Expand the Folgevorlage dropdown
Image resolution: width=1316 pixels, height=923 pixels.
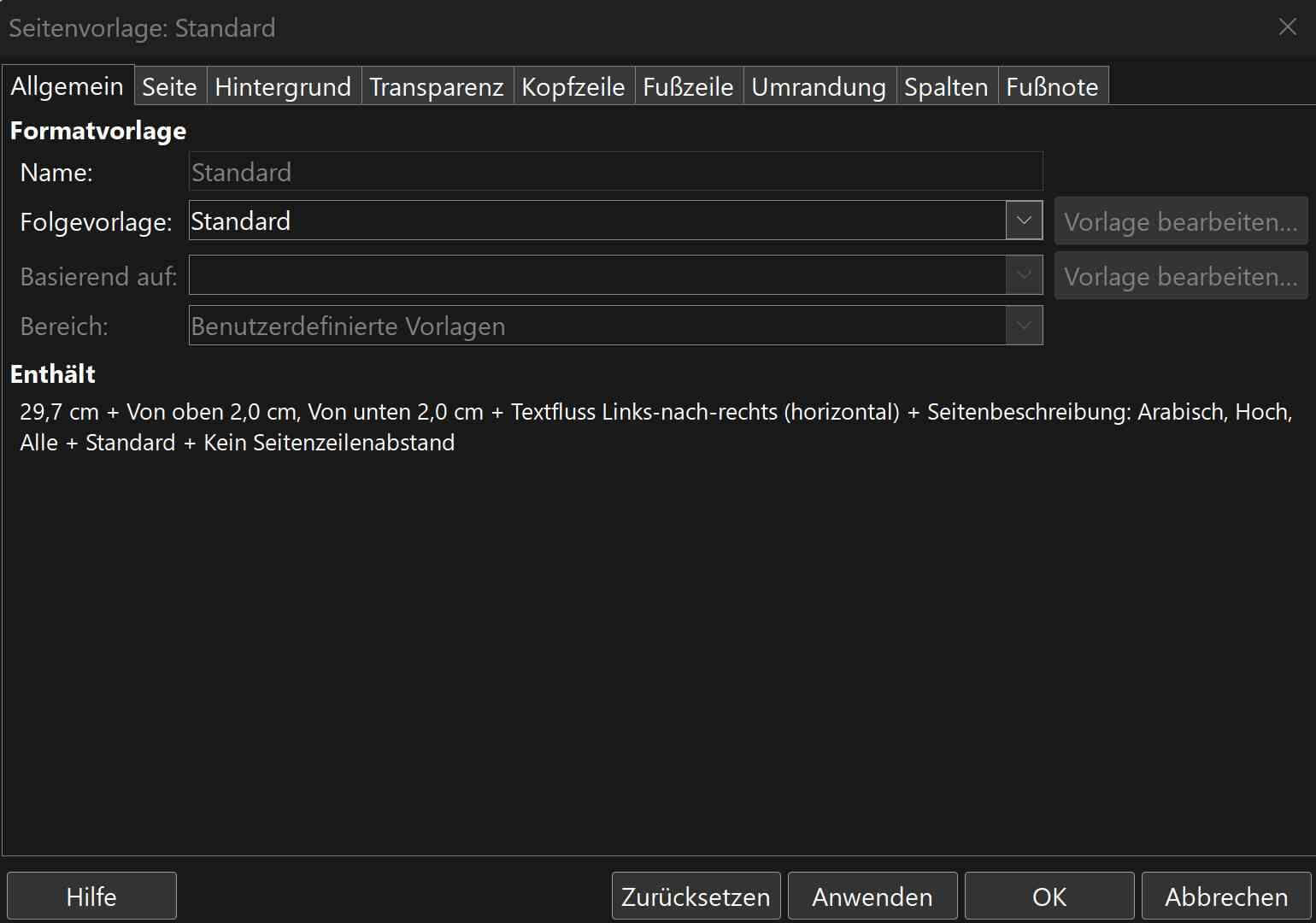click(x=1024, y=220)
